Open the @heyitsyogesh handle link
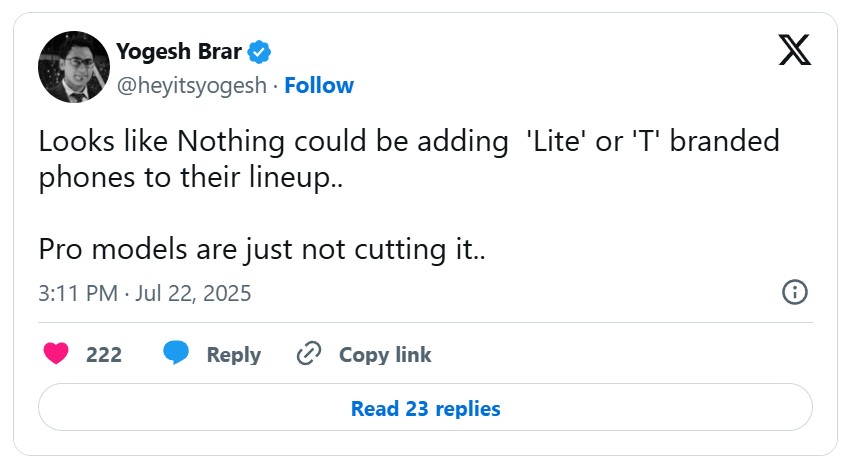Image resolution: width=846 pixels, height=462 pixels. coord(192,86)
